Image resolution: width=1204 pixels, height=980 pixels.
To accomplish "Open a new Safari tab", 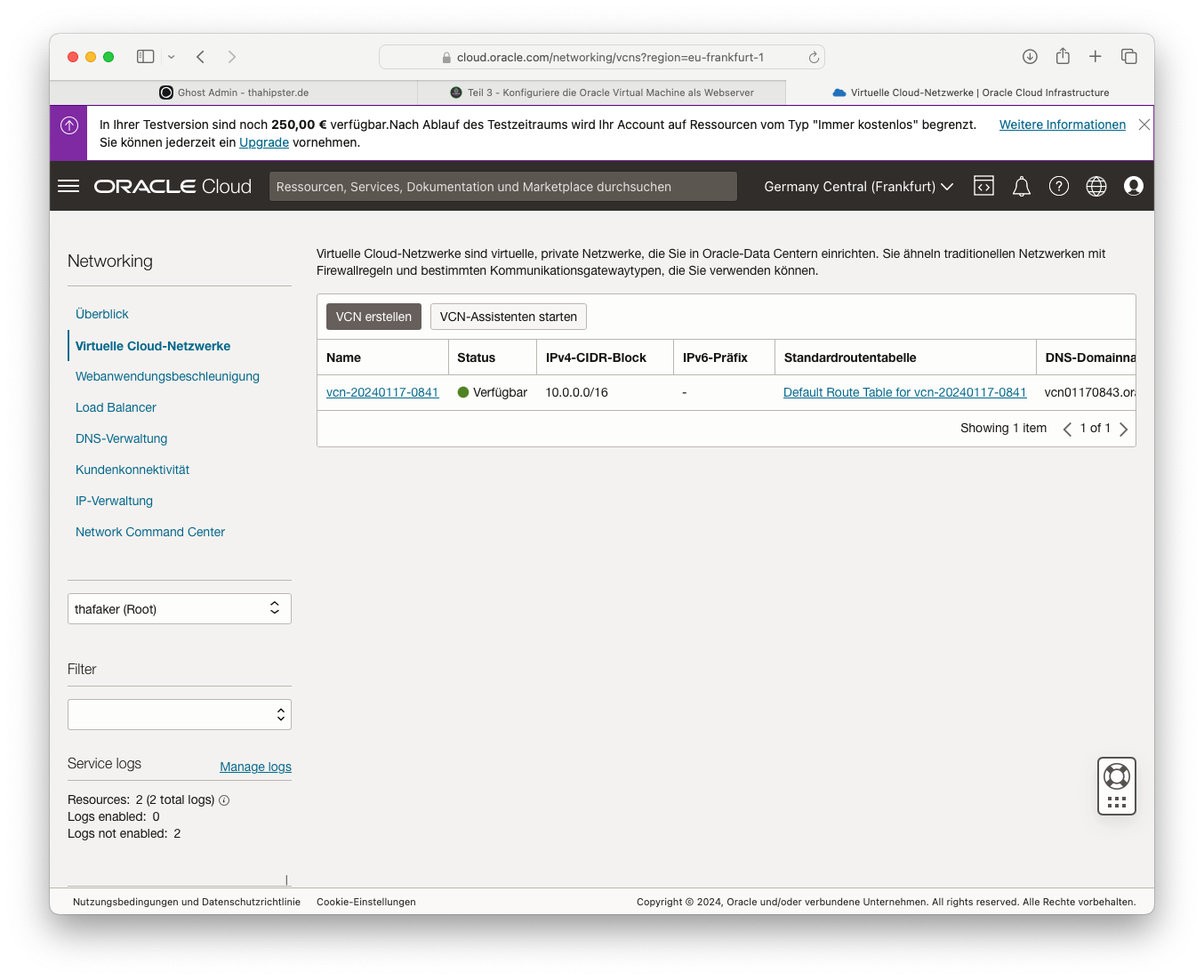I will [x=1096, y=56].
